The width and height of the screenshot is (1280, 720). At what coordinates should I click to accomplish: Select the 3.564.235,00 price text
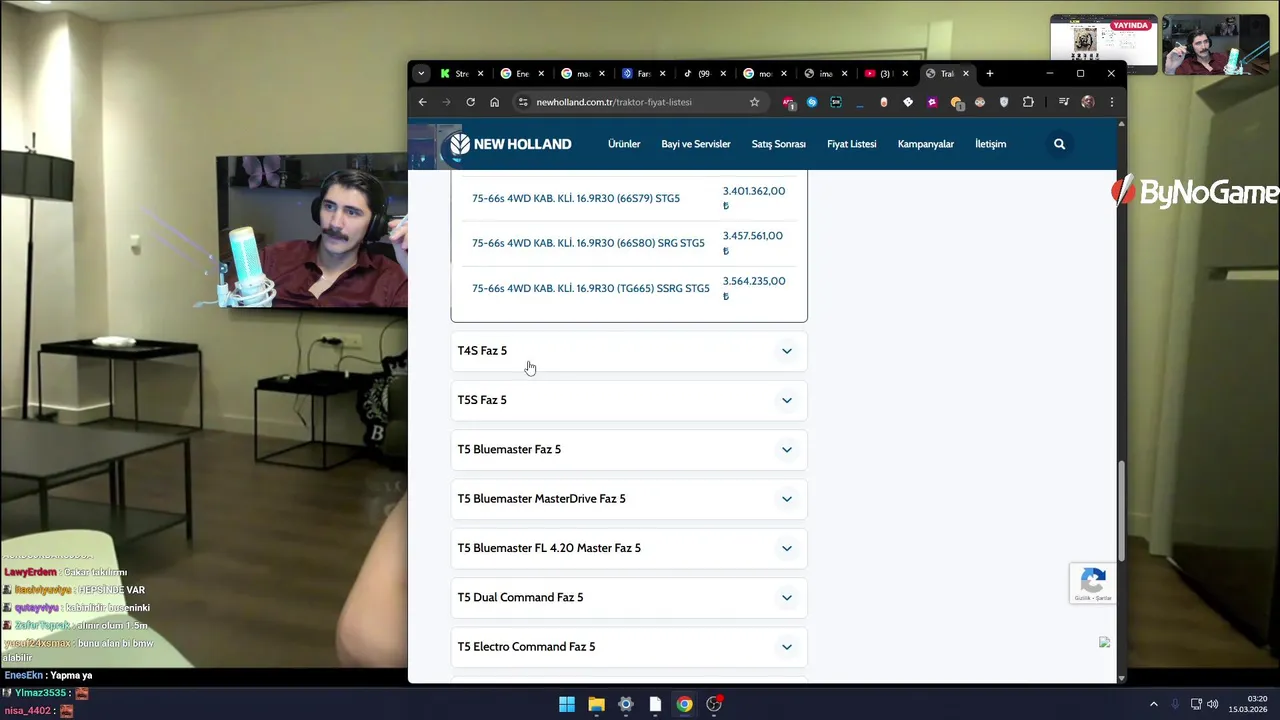(754, 281)
